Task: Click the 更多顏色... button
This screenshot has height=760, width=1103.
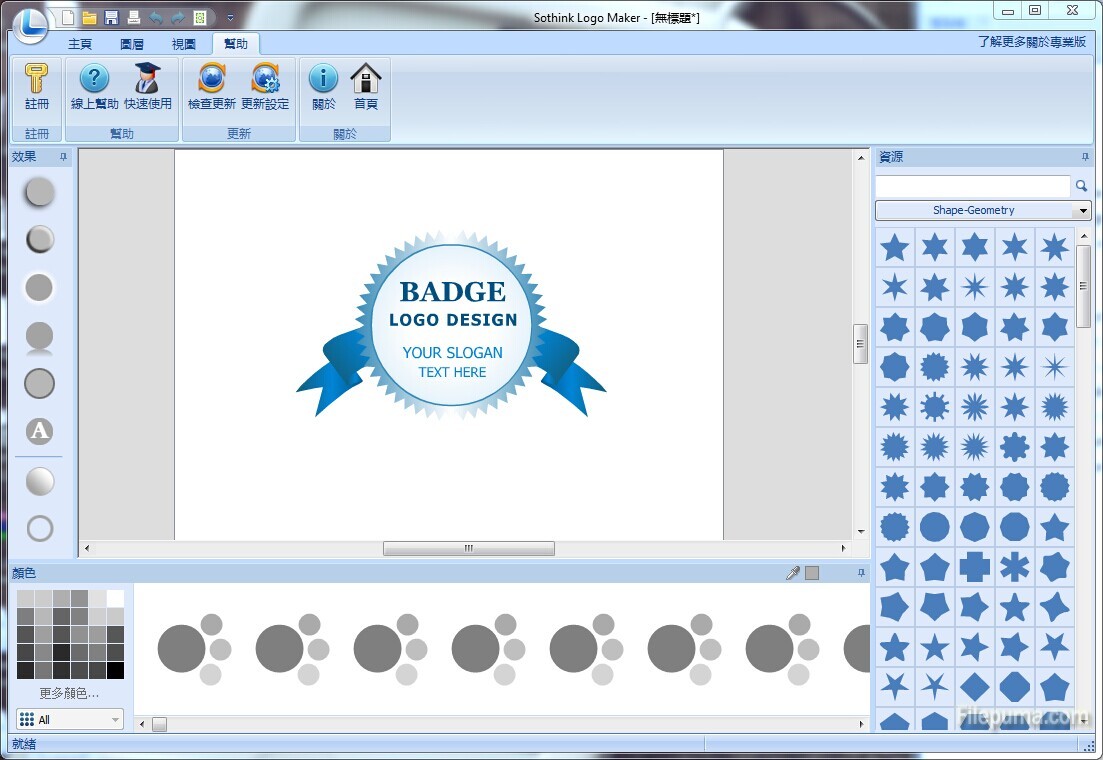Action: pyautogui.click(x=69, y=693)
